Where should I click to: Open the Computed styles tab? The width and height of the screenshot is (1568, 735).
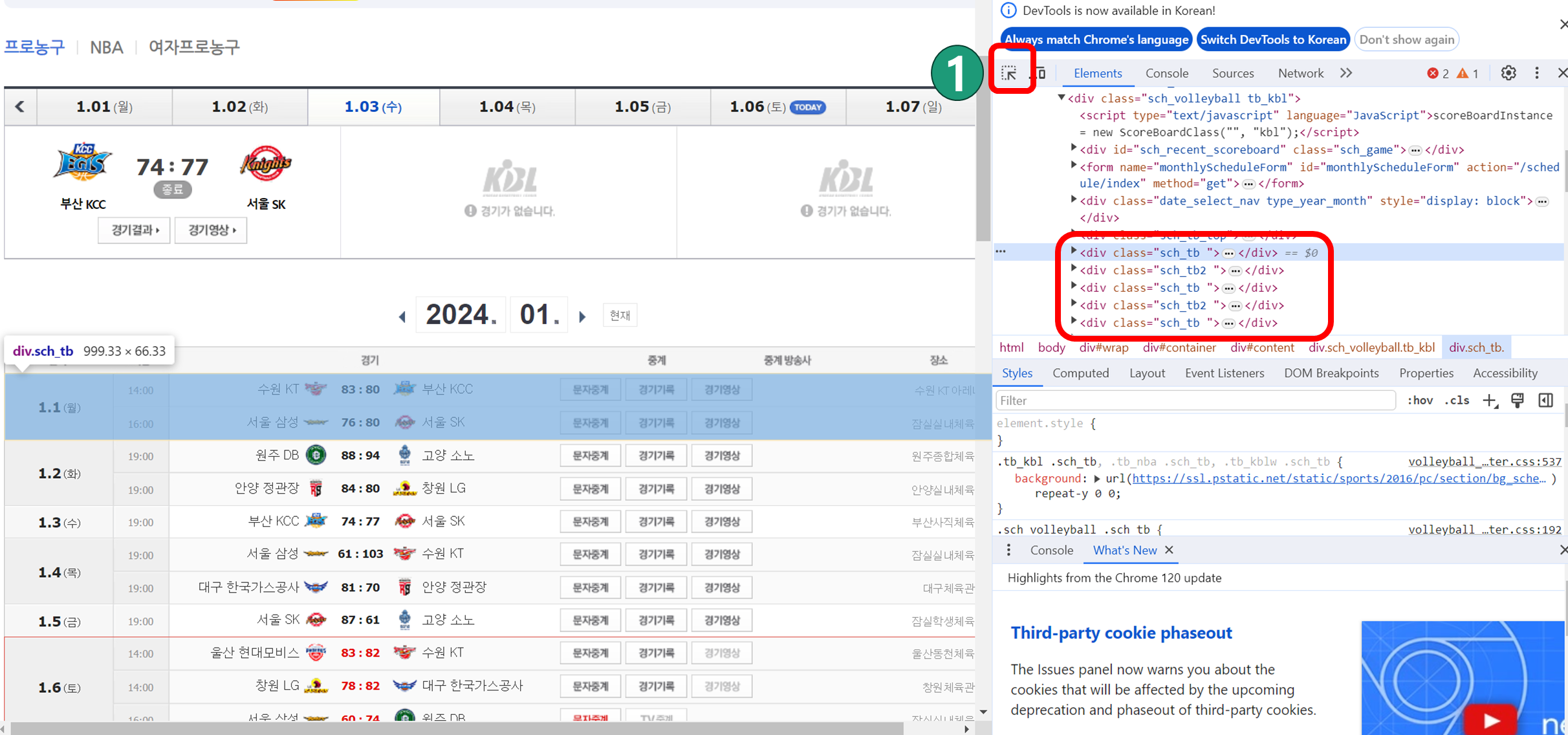1080,373
